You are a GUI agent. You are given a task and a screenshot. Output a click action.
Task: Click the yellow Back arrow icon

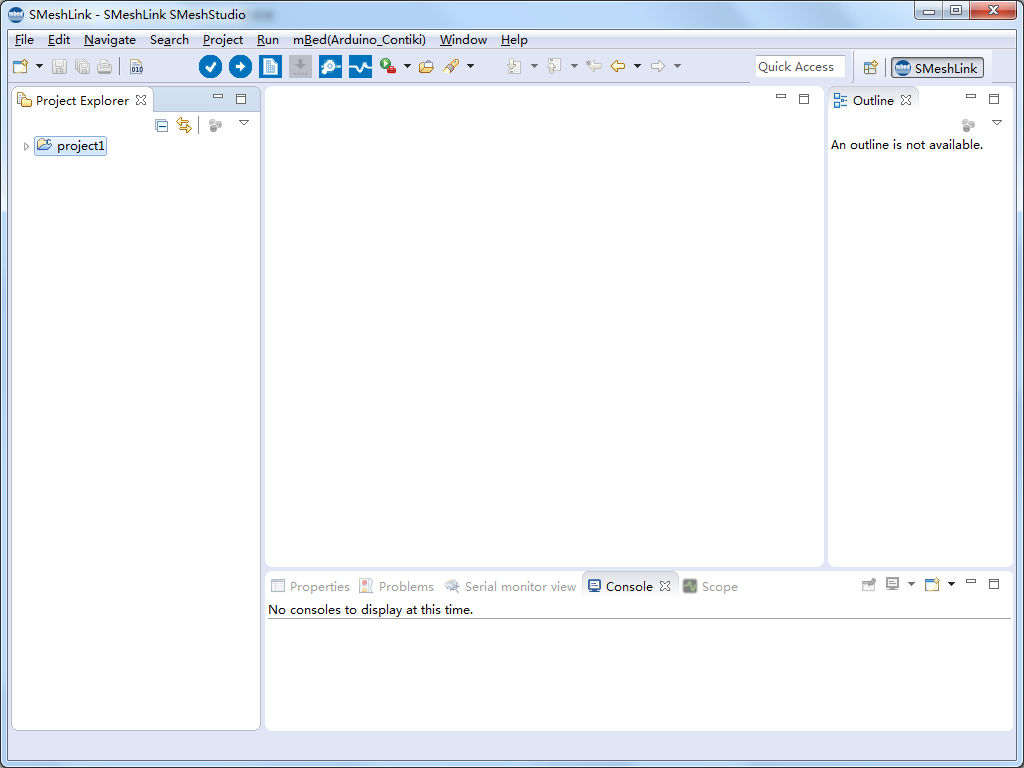click(x=618, y=66)
